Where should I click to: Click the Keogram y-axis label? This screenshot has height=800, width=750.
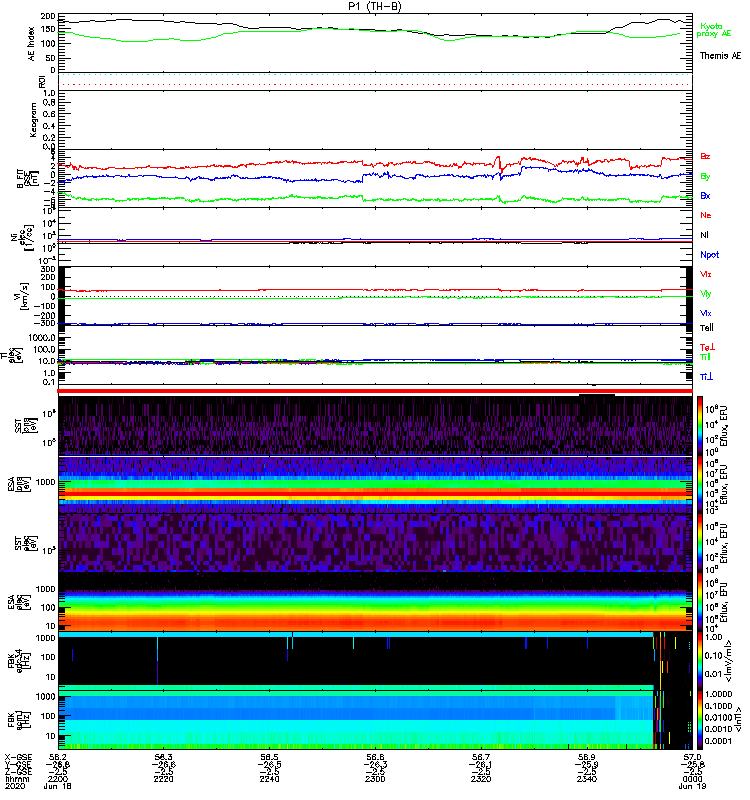(33, 120)
